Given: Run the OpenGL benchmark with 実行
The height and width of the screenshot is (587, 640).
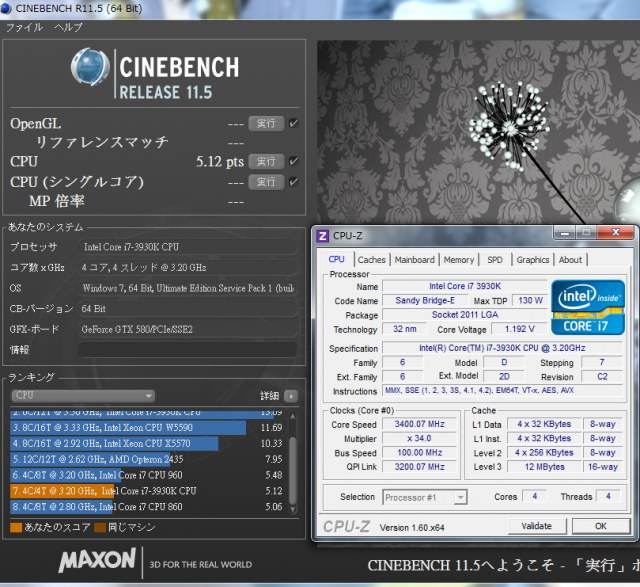Looking at the screenshot, I should [x=266, y=123].
